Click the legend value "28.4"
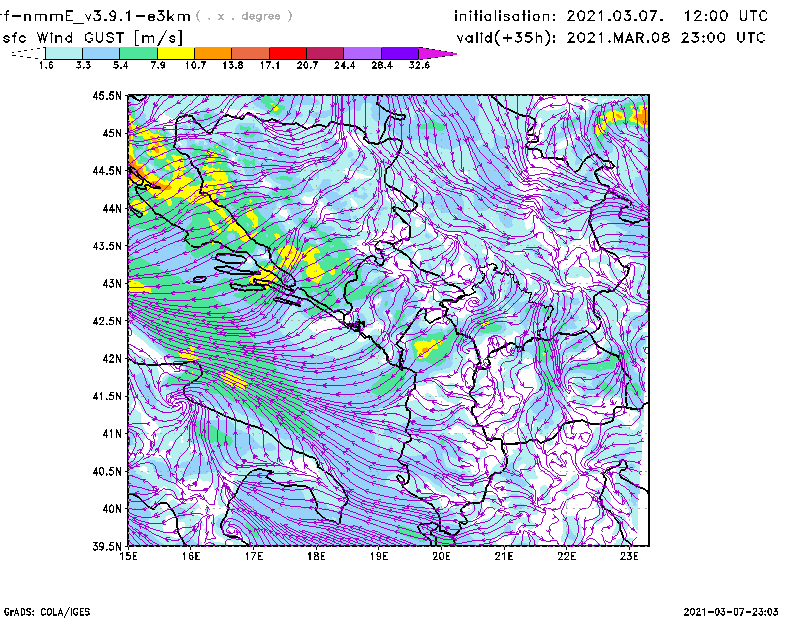Viewport: 800px width, 618px height. [382, 65]
